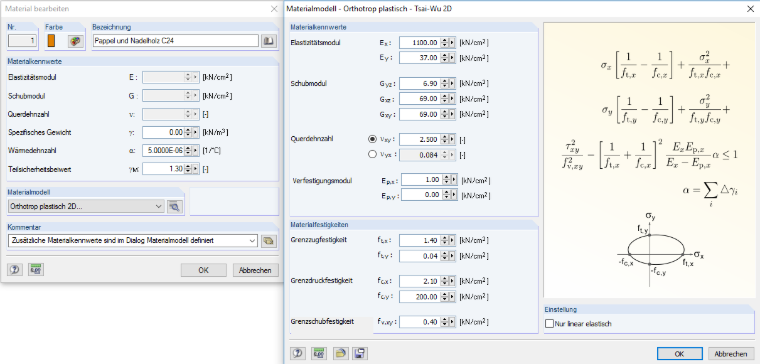The image size is (760, 364).
Task: Click the ft,x Grenzzugfestigkeit field
Action: [x=420, y=240]
